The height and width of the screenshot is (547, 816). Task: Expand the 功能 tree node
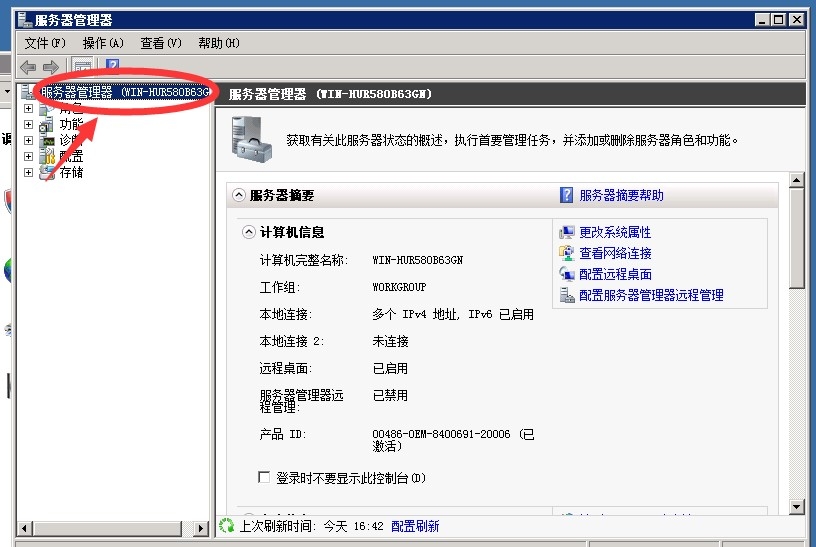click(x=29, y=124)
